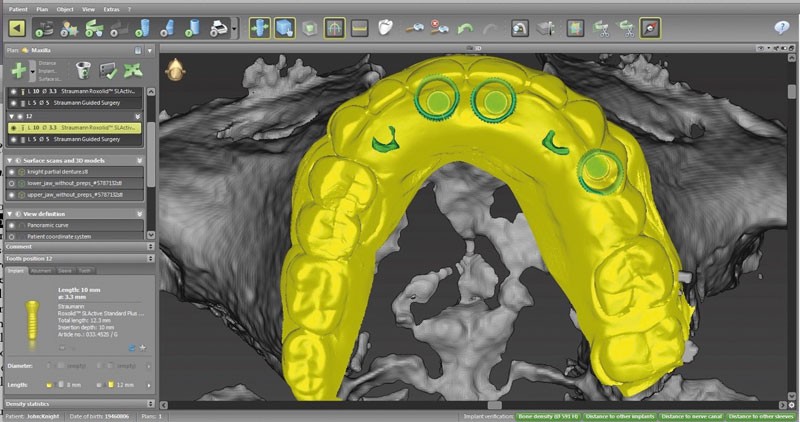Click the yellow back arrow button
This screenshot has width=800, height=422.
[18, 28]
